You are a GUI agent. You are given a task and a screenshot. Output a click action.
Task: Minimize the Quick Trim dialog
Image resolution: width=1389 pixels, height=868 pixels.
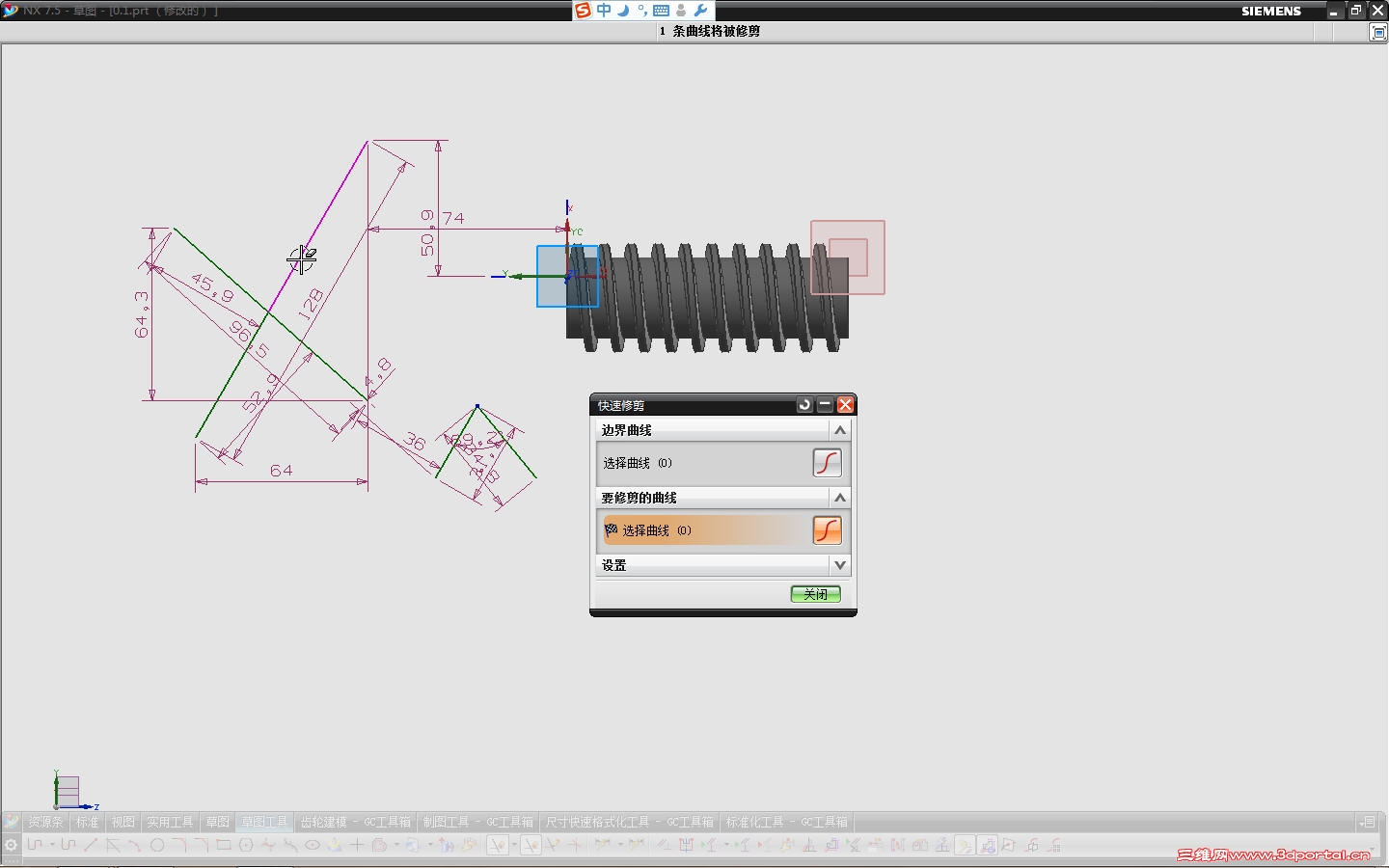[x=825, y=405]
